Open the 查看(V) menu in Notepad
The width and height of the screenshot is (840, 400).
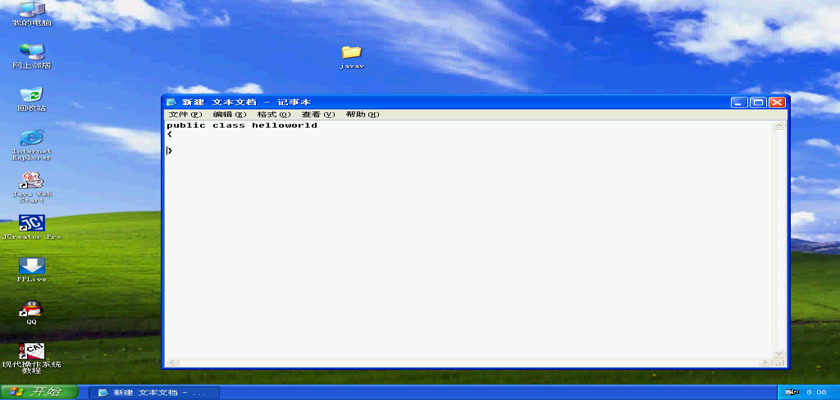coord(318,115)
